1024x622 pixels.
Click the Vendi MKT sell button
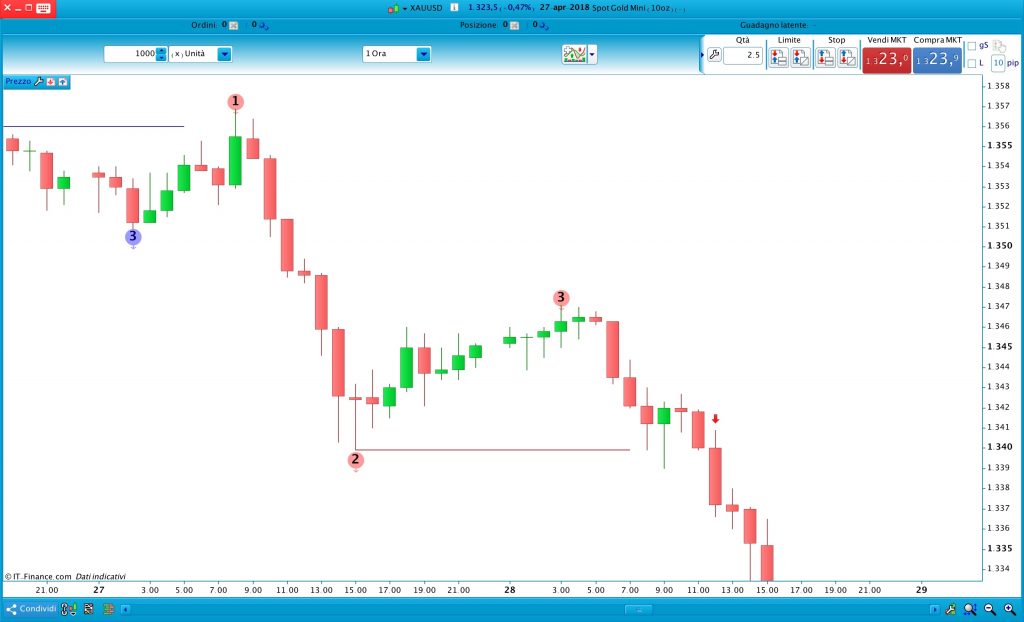[x=886, y=59]
